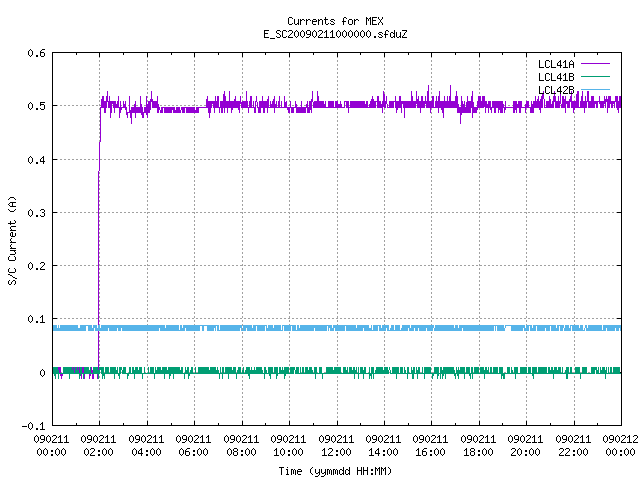Click the x-axis label 'Time (yymmdd HH:MM)'

pyautogui.click(x=335, y=471)
